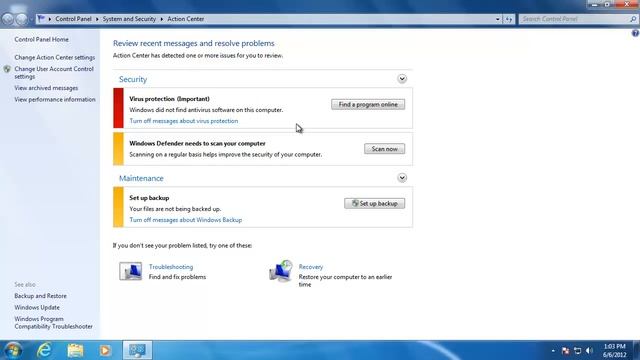Click the Action Center flag in system tray
This screenshot has width=640, height=360.
point(565,351)
